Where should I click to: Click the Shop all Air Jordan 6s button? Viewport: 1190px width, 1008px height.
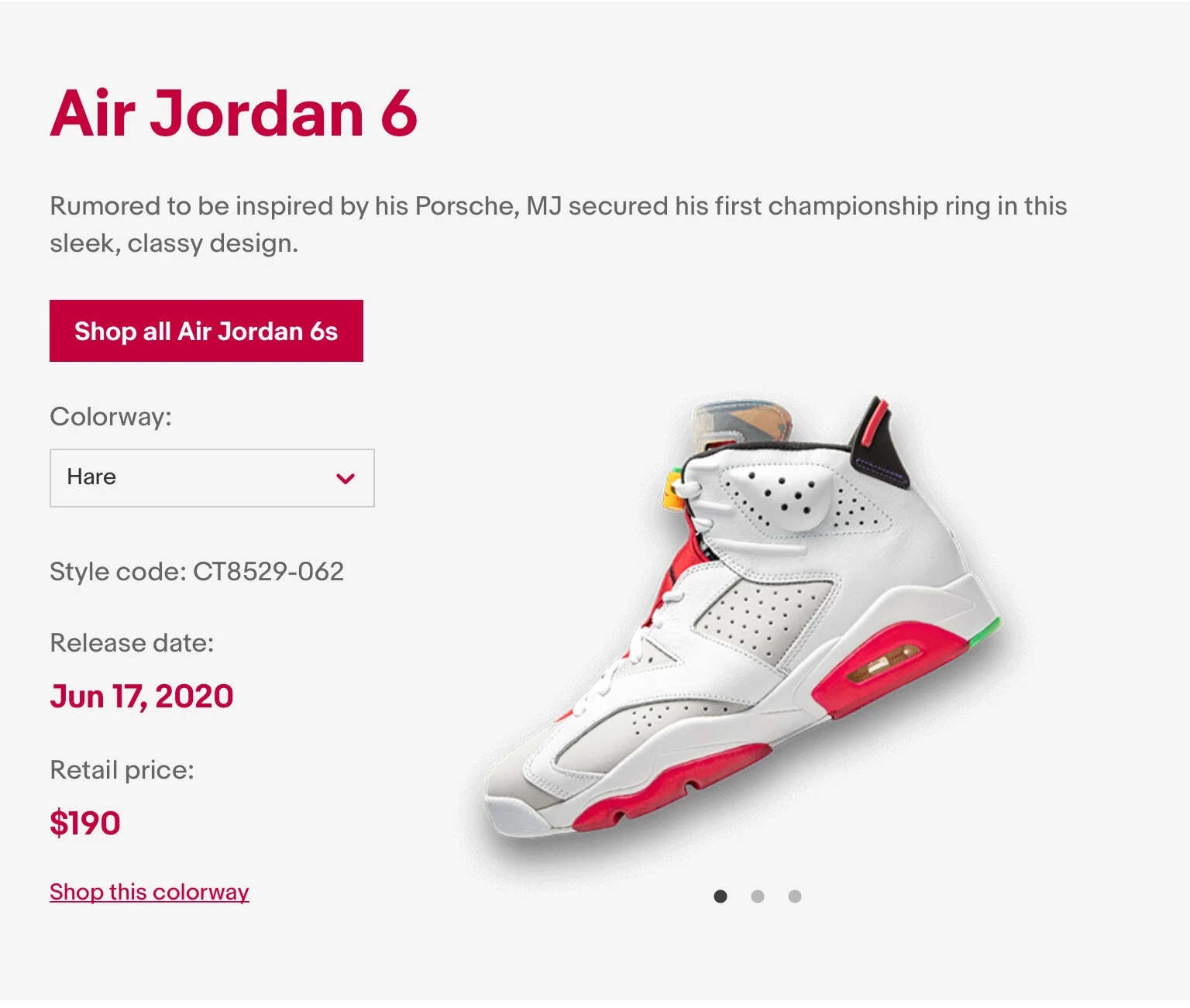206,331
